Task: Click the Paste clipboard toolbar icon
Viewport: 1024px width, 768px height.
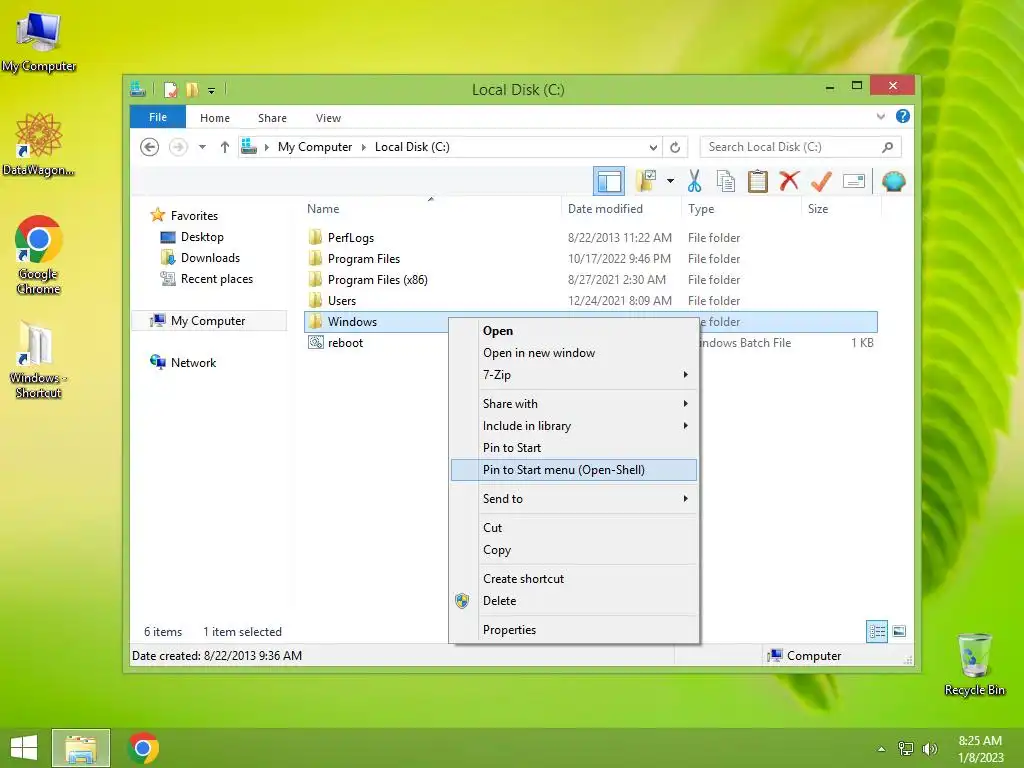Action: coord(758,181)
